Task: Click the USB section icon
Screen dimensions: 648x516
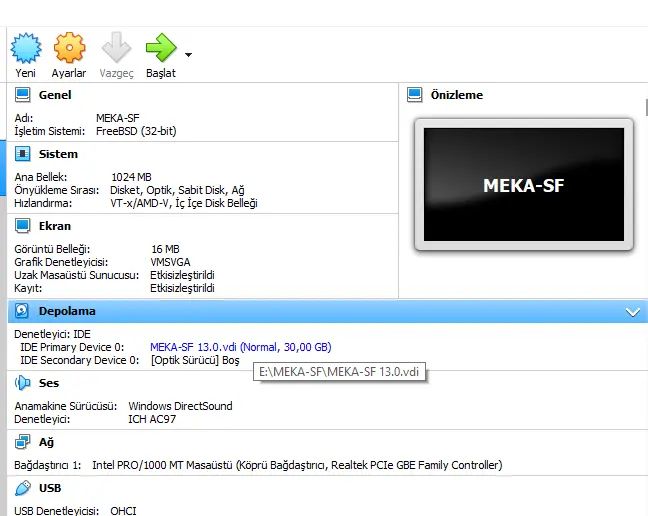Action: [x=22, y=488]
